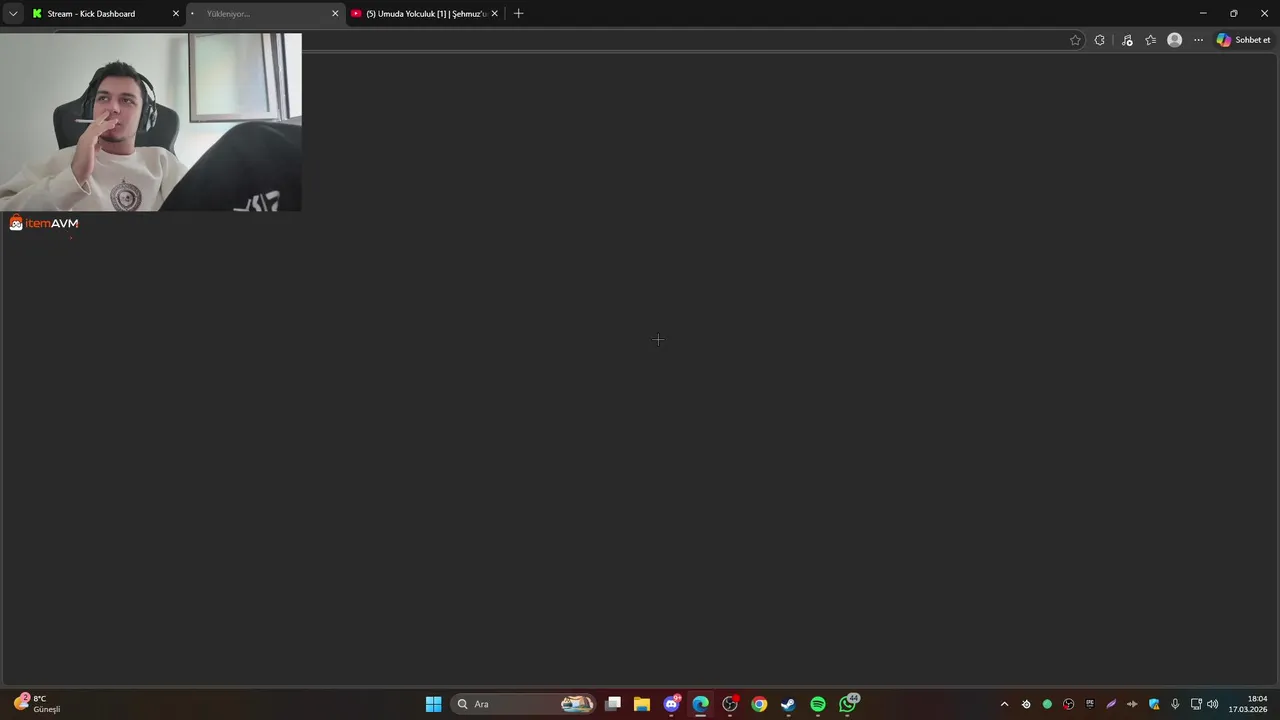Click the itemAVM logo

(x=44, y=223)
